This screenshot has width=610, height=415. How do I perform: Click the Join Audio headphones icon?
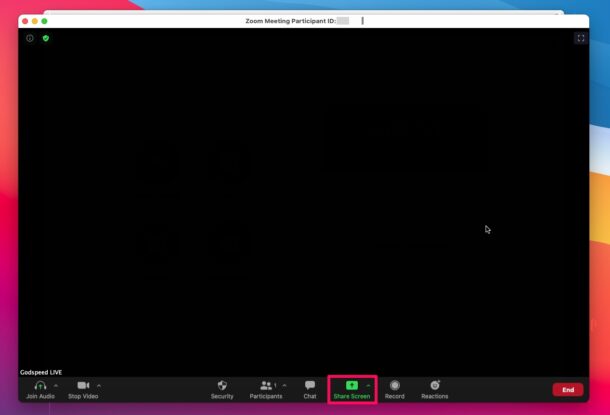click(x=40, y=385)
